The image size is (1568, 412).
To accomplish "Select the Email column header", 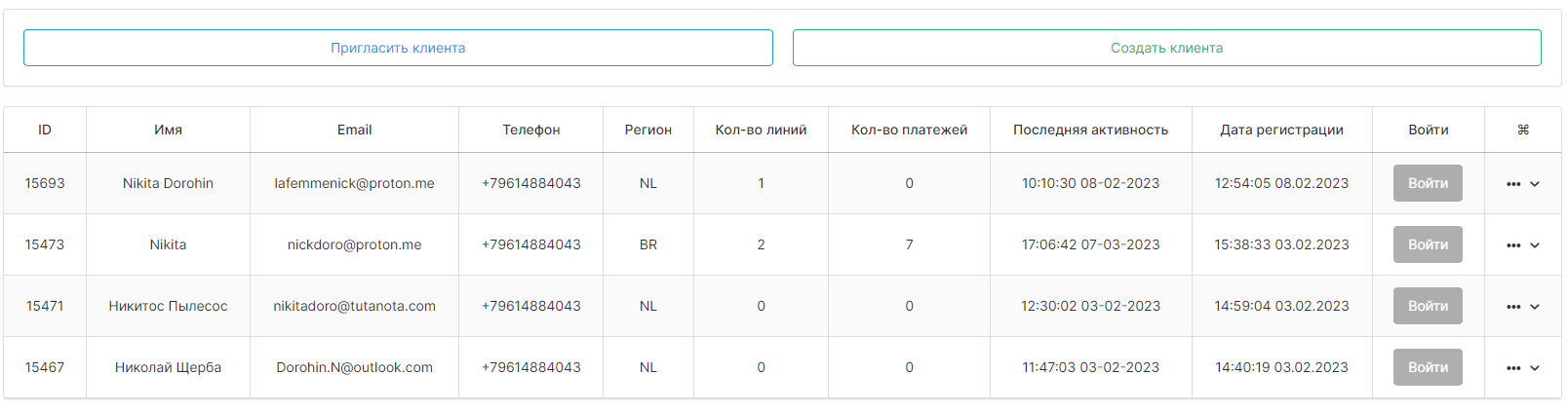I will (x=354, y=130).
